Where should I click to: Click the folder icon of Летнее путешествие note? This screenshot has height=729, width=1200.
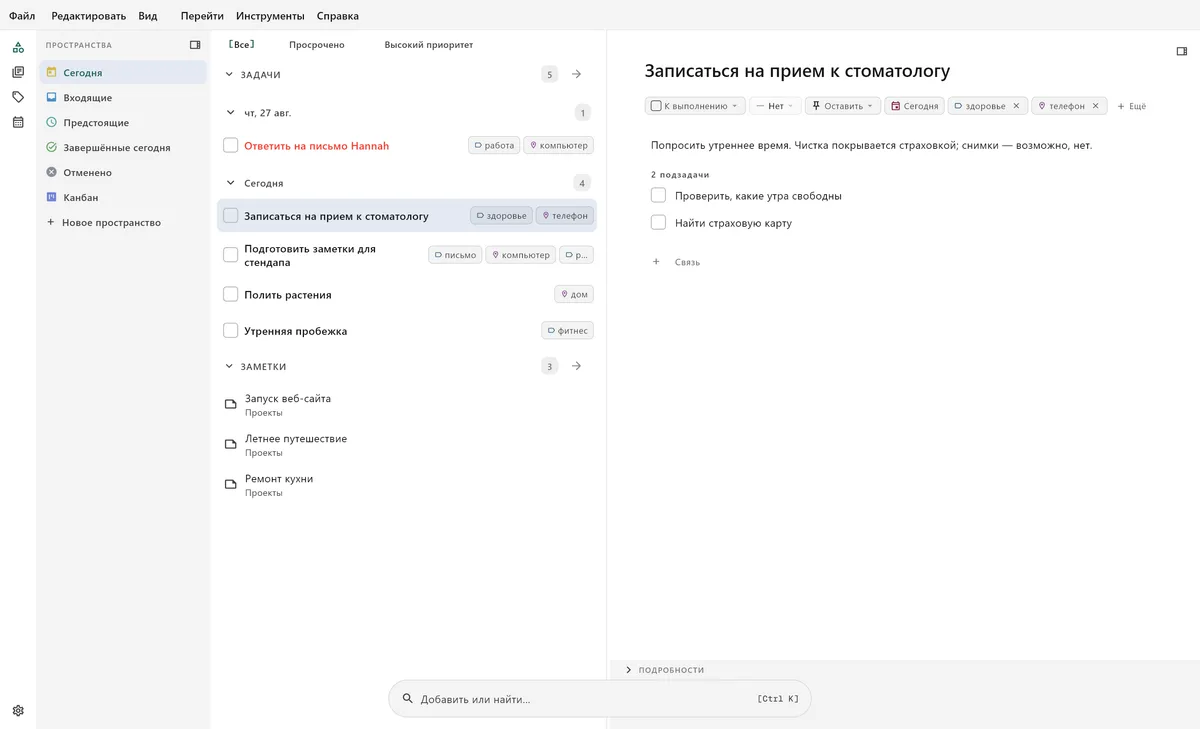230,444
